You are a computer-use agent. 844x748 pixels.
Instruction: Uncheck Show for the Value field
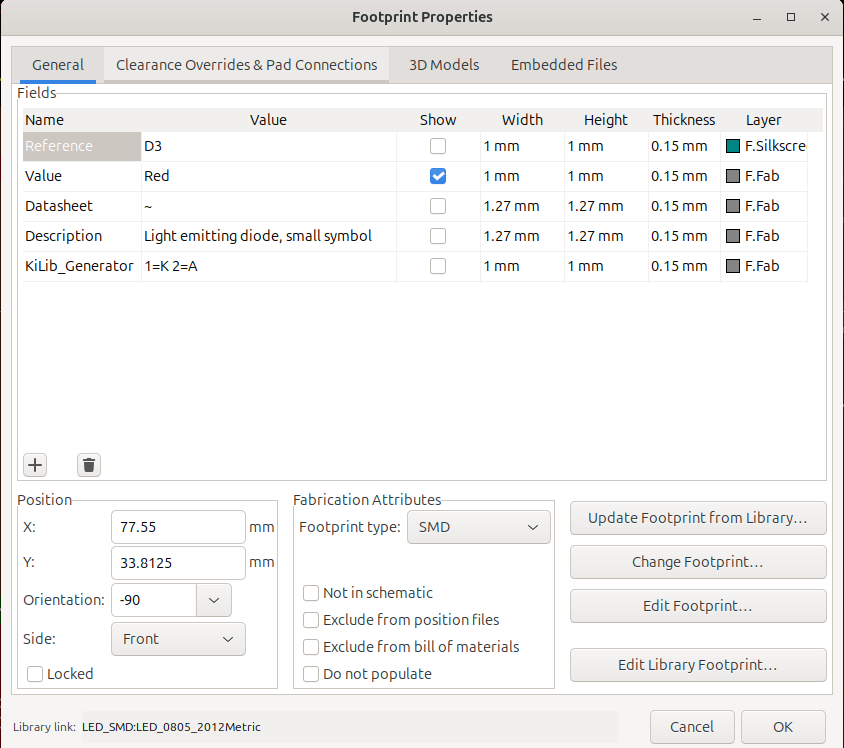pos(438,176)
